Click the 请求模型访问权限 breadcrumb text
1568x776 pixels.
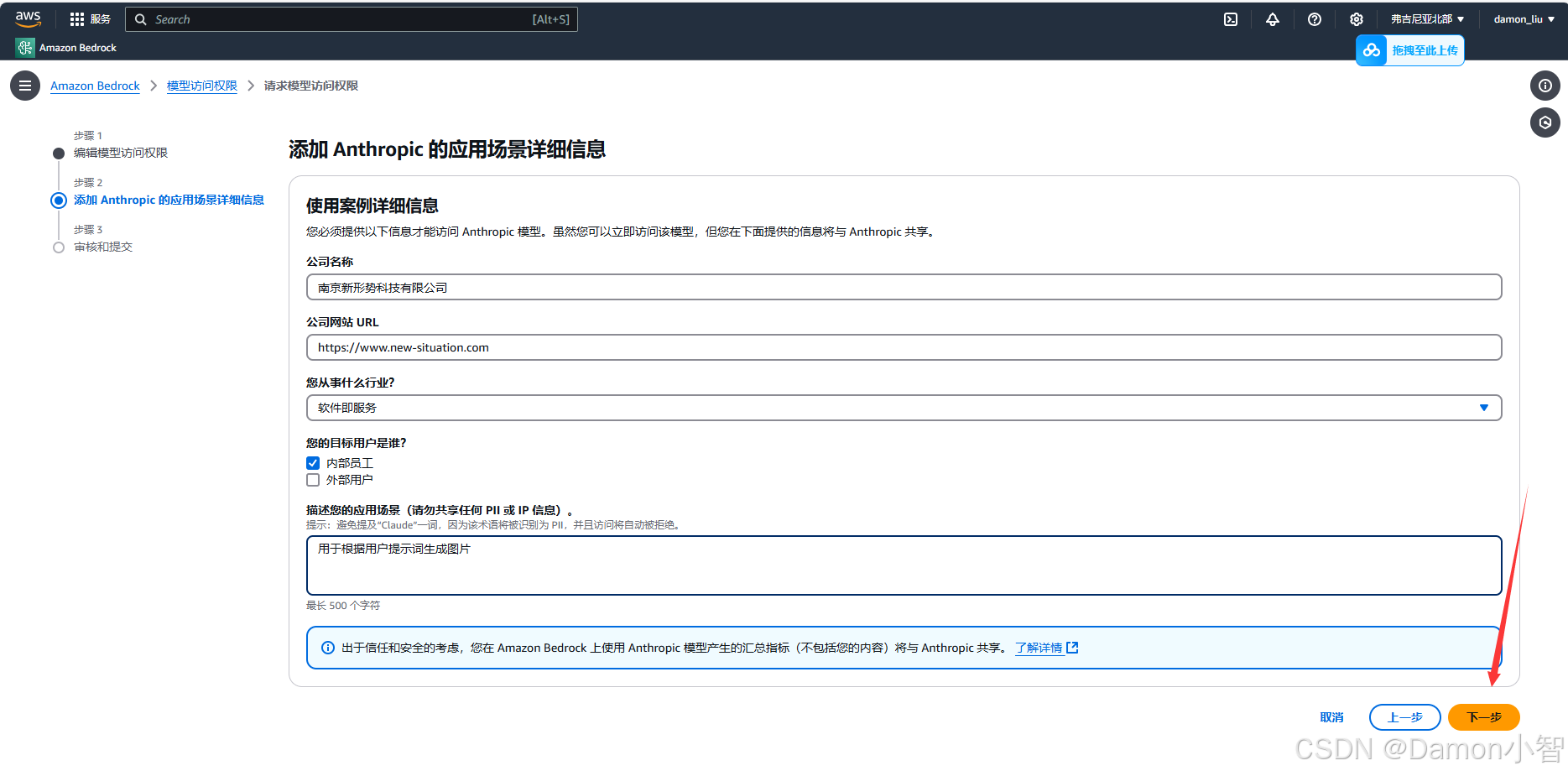pyautogui.click(x=311, y=86)
